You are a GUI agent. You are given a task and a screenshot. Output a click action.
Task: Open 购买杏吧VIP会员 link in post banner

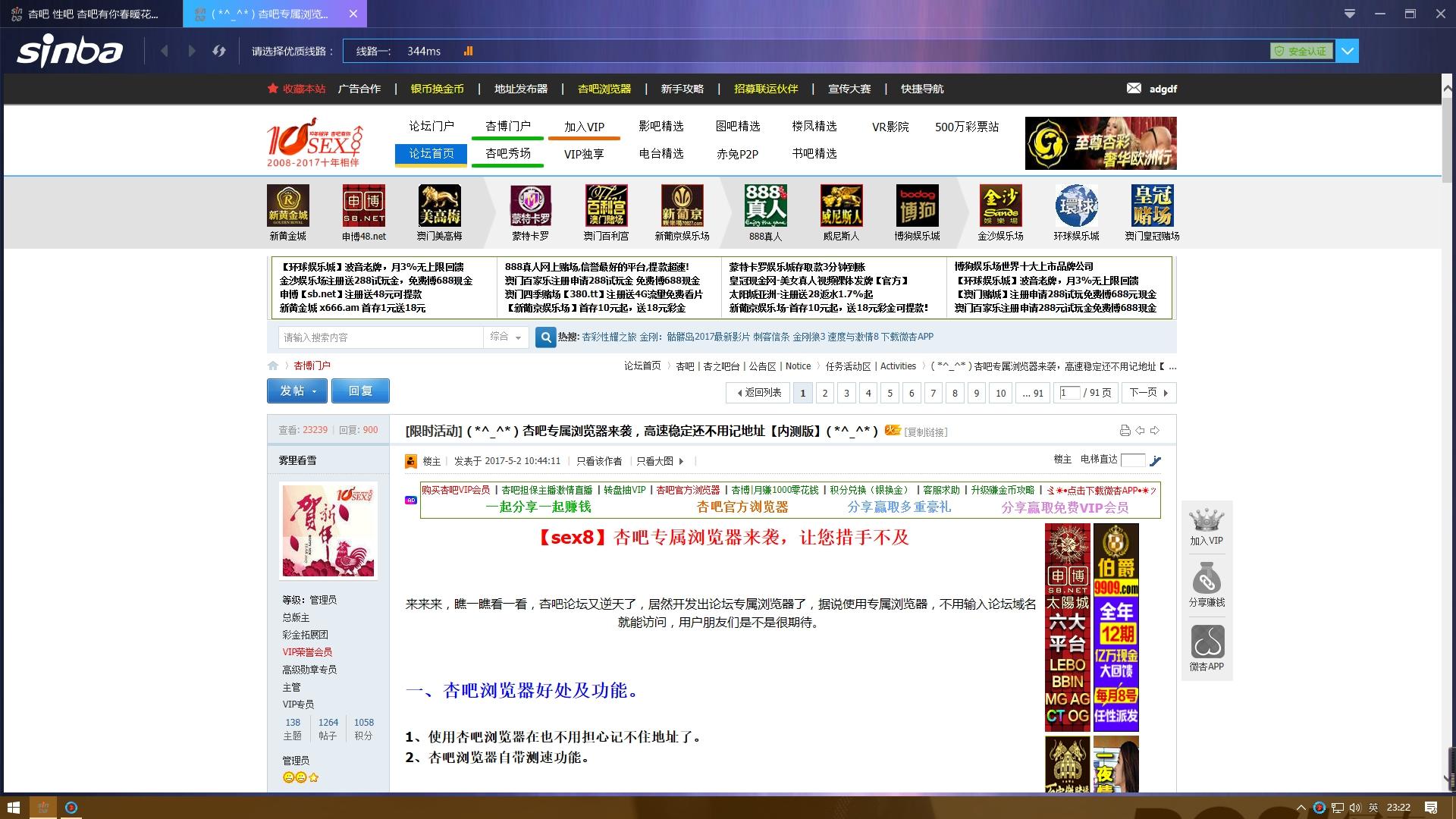point(456,491)
